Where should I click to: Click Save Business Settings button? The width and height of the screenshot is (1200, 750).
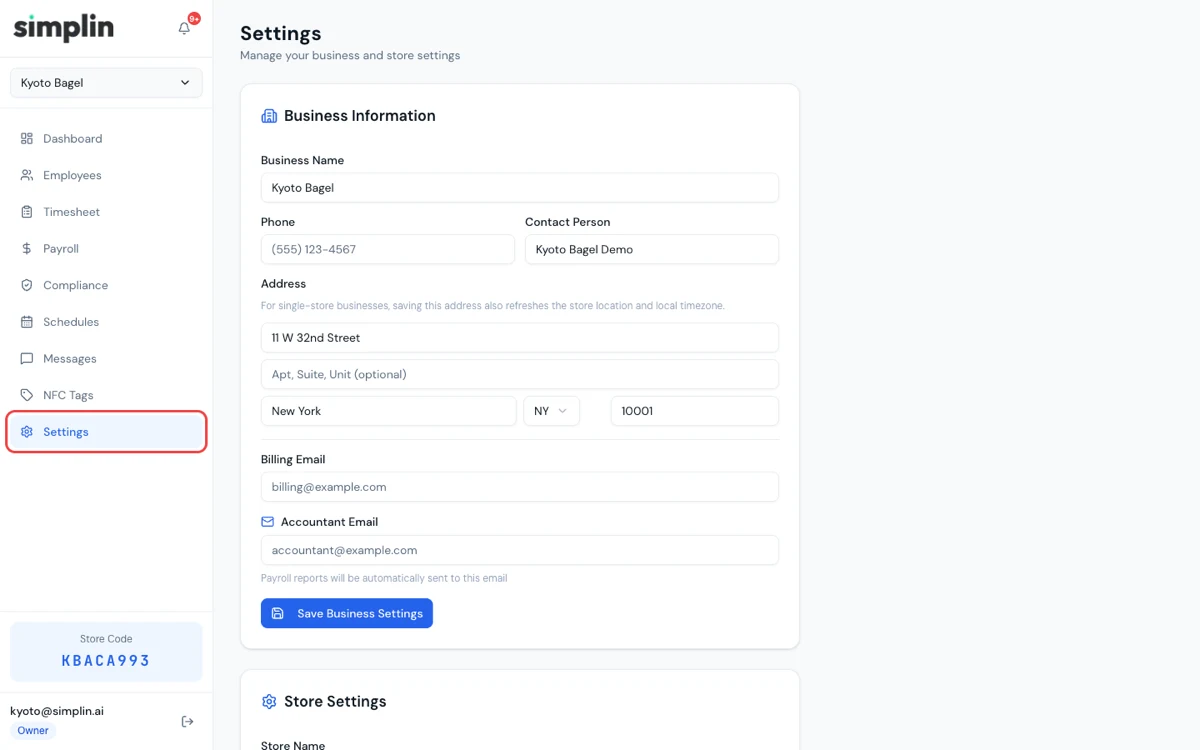[x=347, y=613]
